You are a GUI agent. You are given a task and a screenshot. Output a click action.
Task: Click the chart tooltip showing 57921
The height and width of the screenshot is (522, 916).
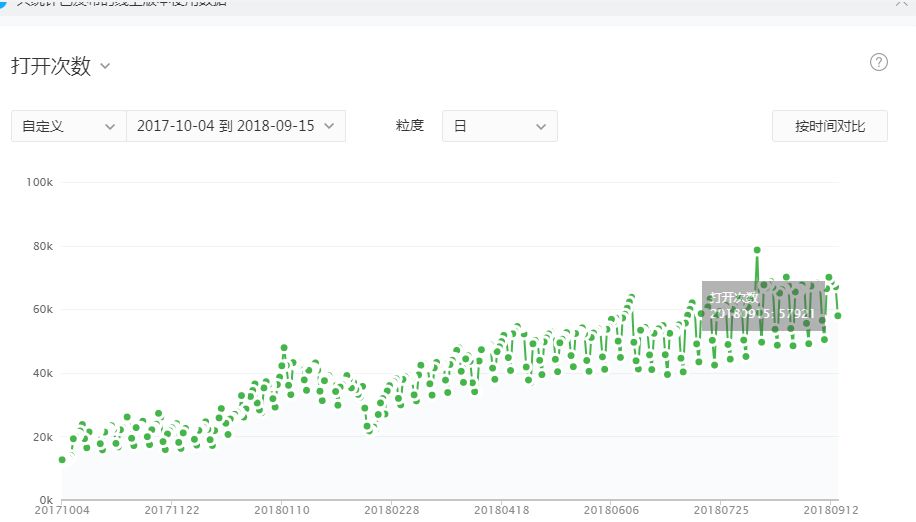click(764, 306)
